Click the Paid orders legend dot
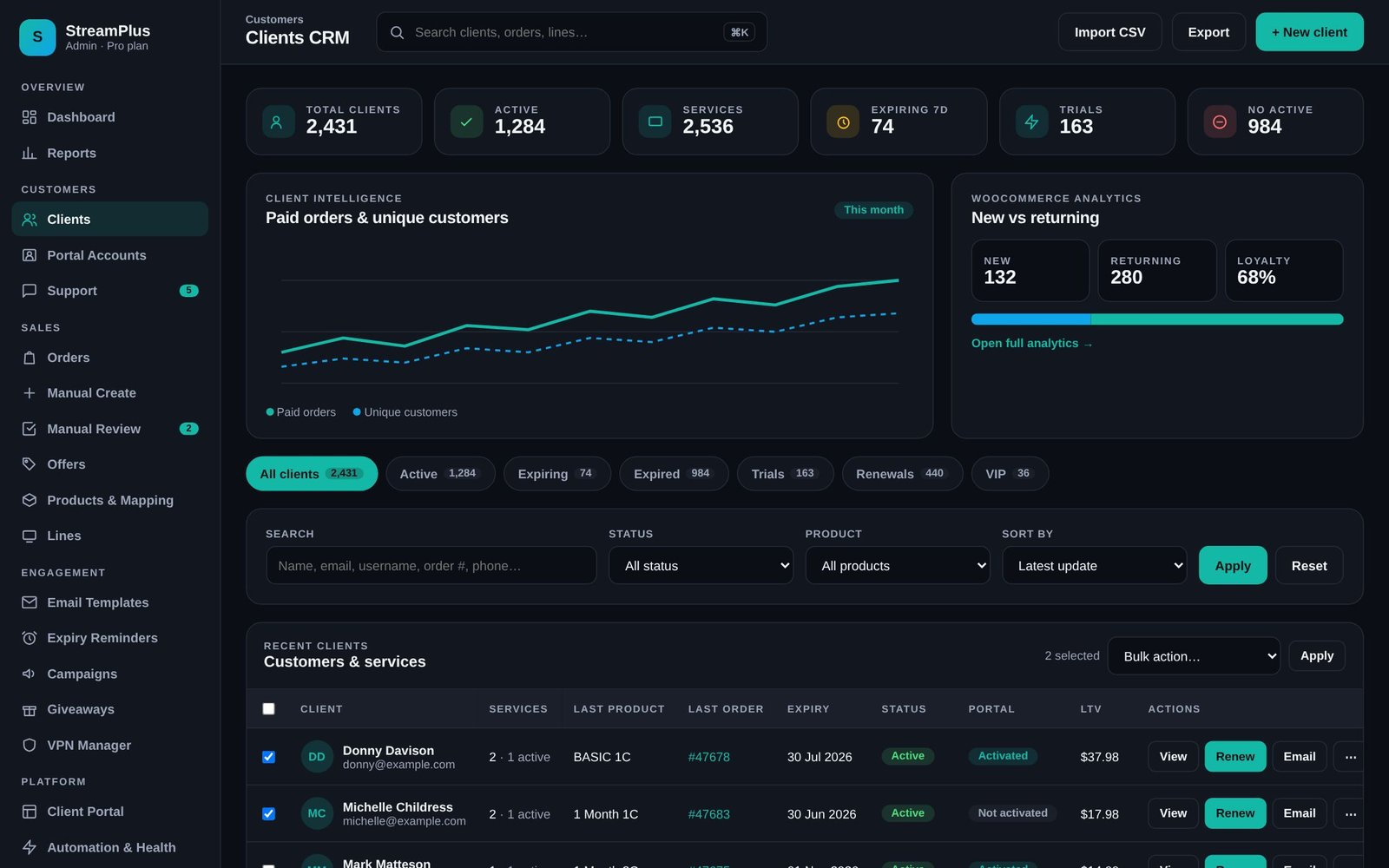Image resolution: width=1389 pixels, height=868 pixels. (x=270, y=411)
